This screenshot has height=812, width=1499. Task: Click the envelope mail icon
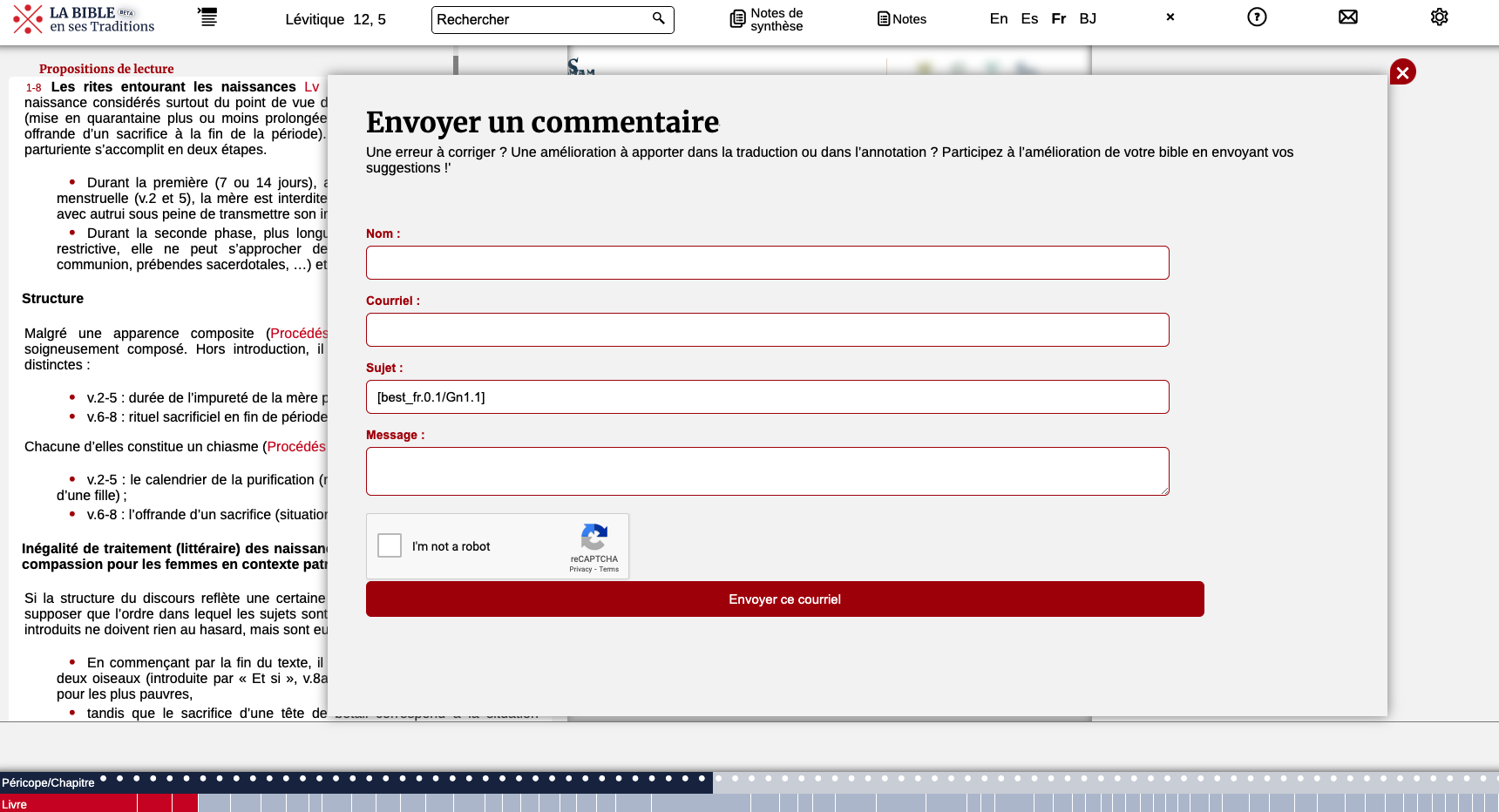(1348, 17)
